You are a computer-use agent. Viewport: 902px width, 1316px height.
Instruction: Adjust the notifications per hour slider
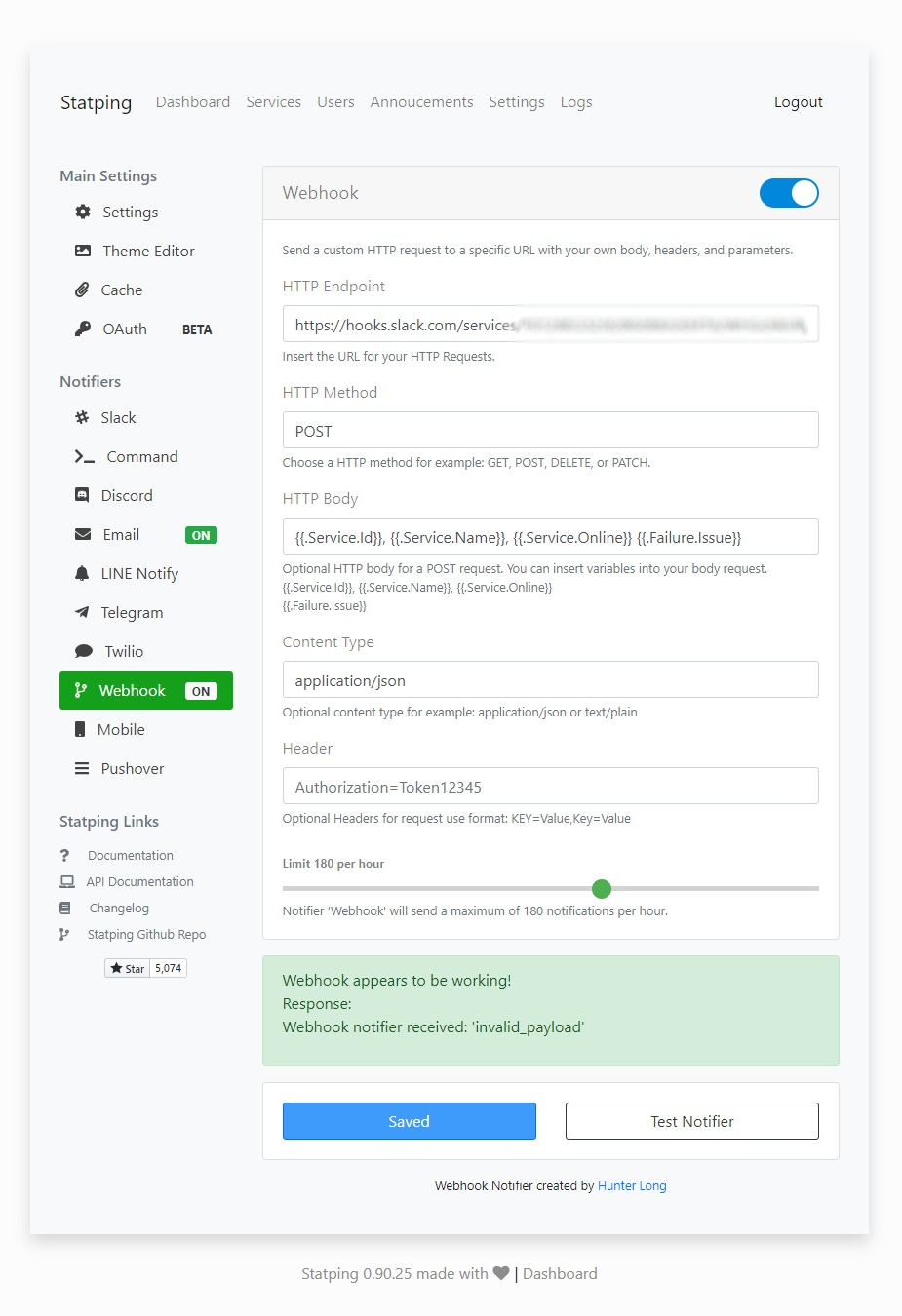pyautogui.click(x=601, y=888)
